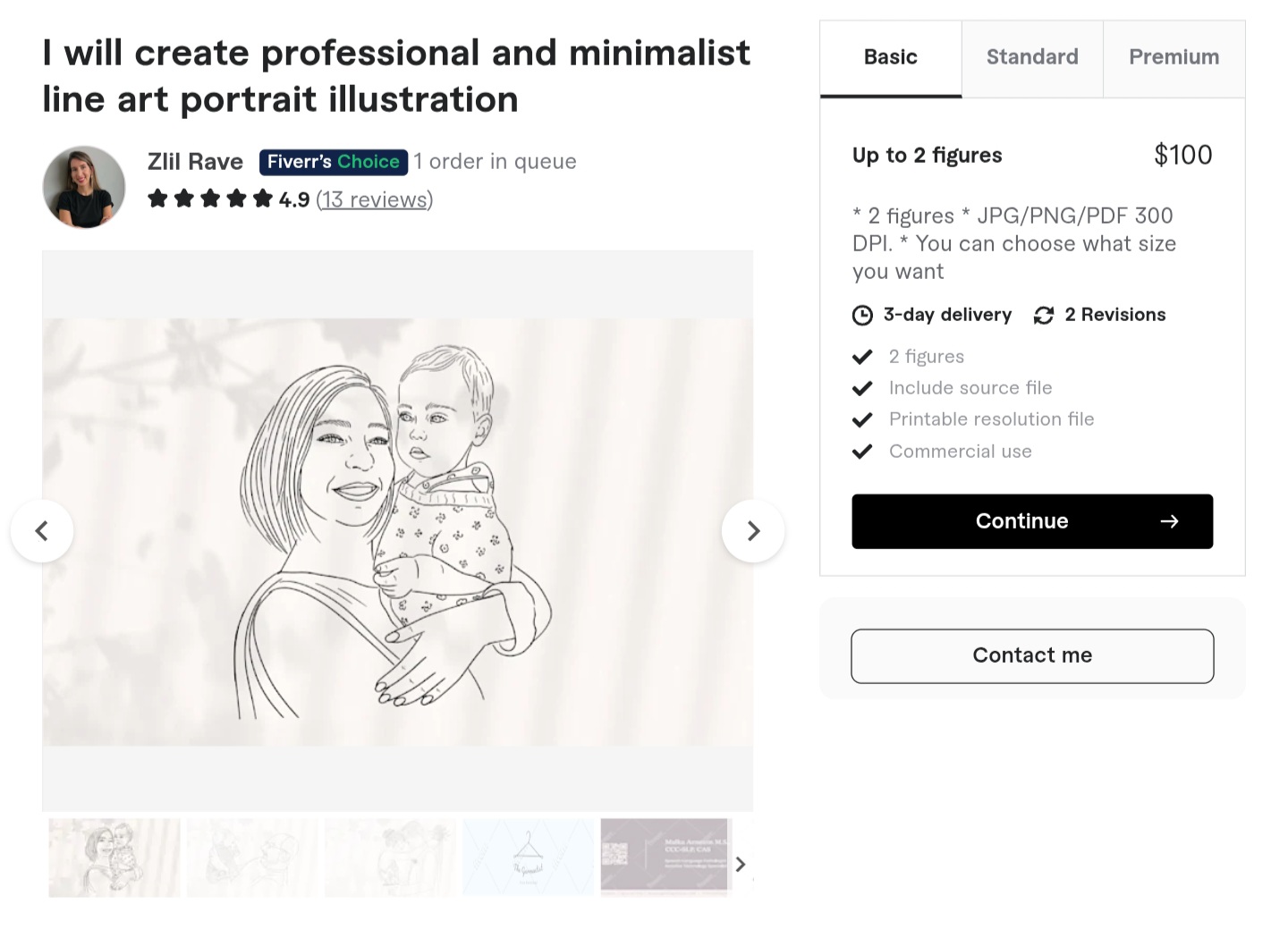Click checkmark beside Commercial use

[862, 452]
